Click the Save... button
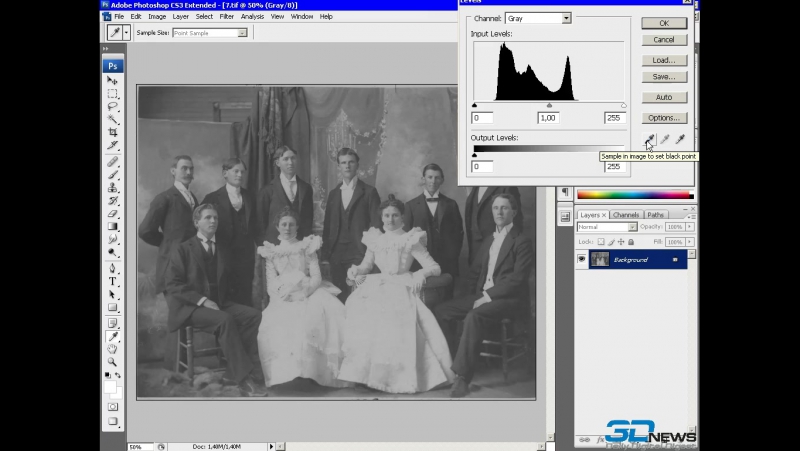 pos(664,77)
